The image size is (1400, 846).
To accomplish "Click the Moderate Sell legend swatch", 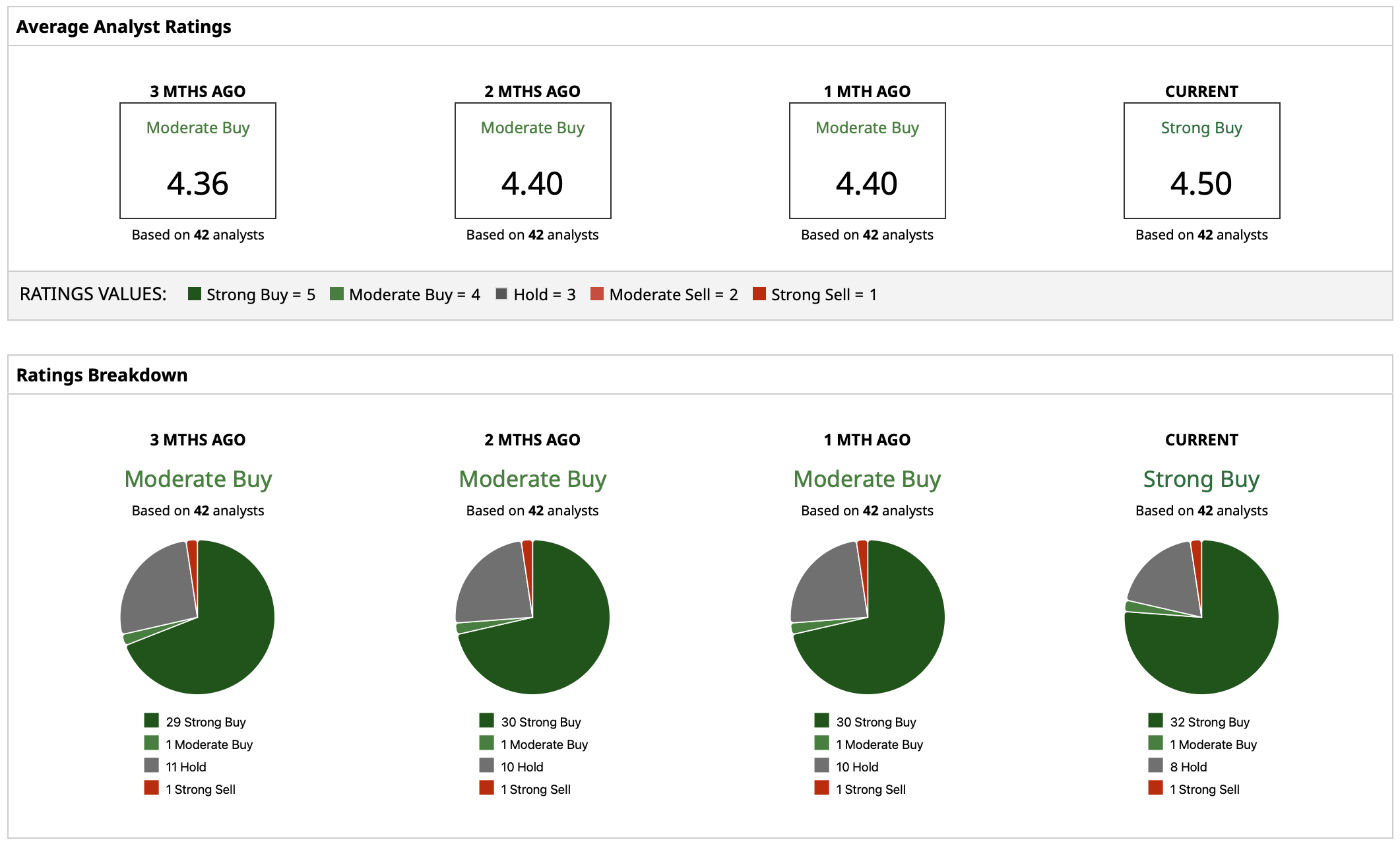I will click(x=597, y=294).
